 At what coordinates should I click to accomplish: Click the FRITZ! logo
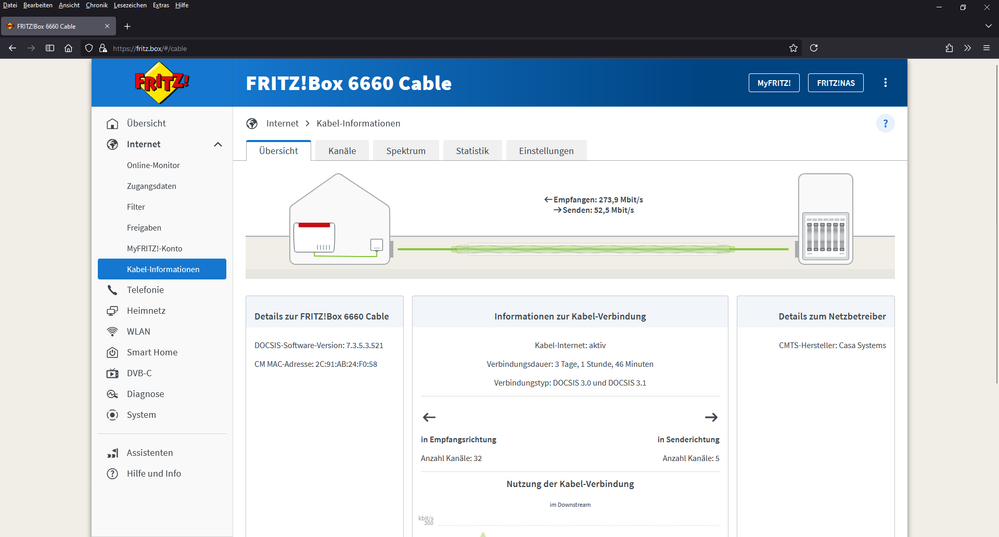(x=162, y=83)
